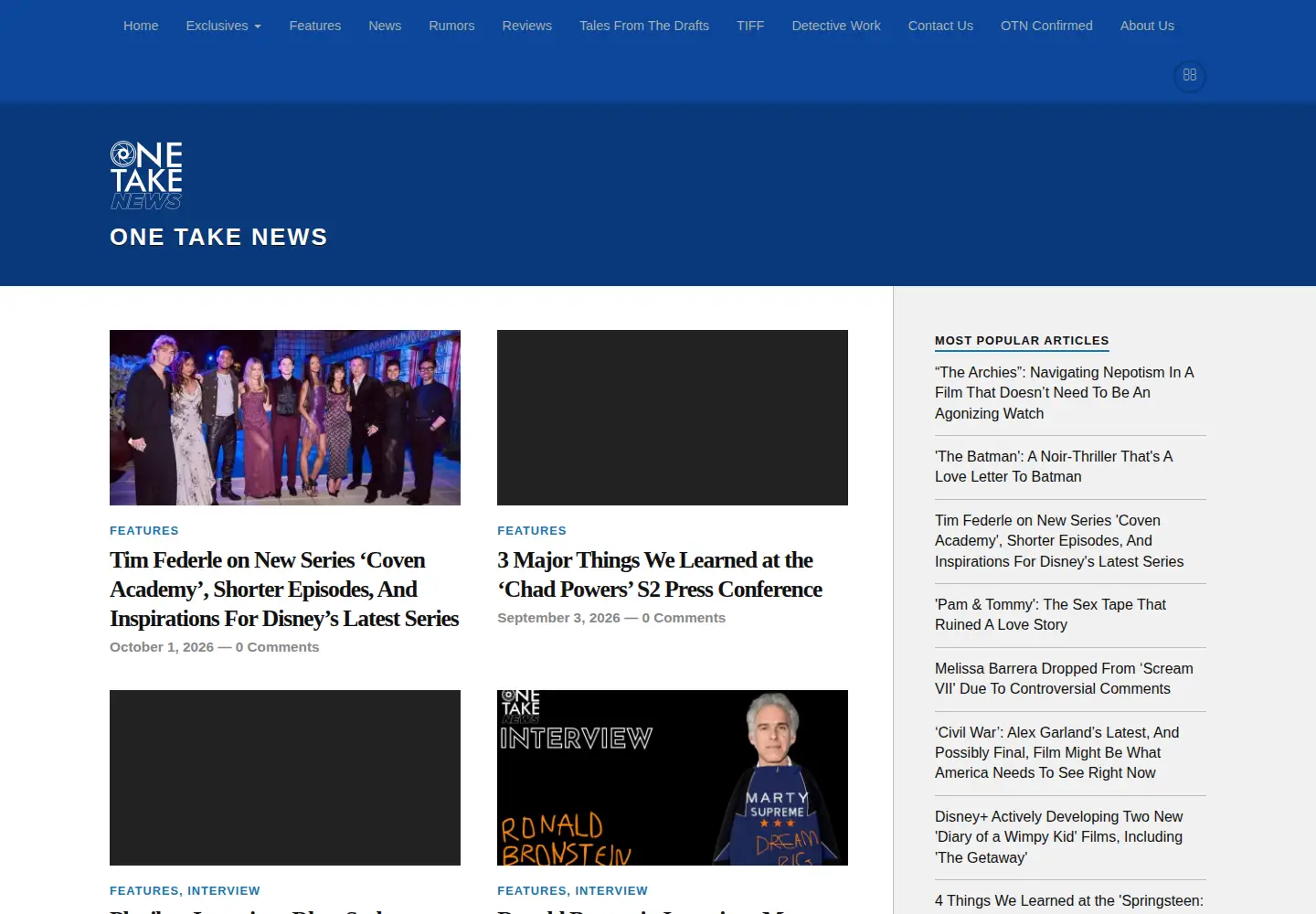1316x914 pixels.
Task: Click the October 1, 2026 date link
Action: click(162, 647)
